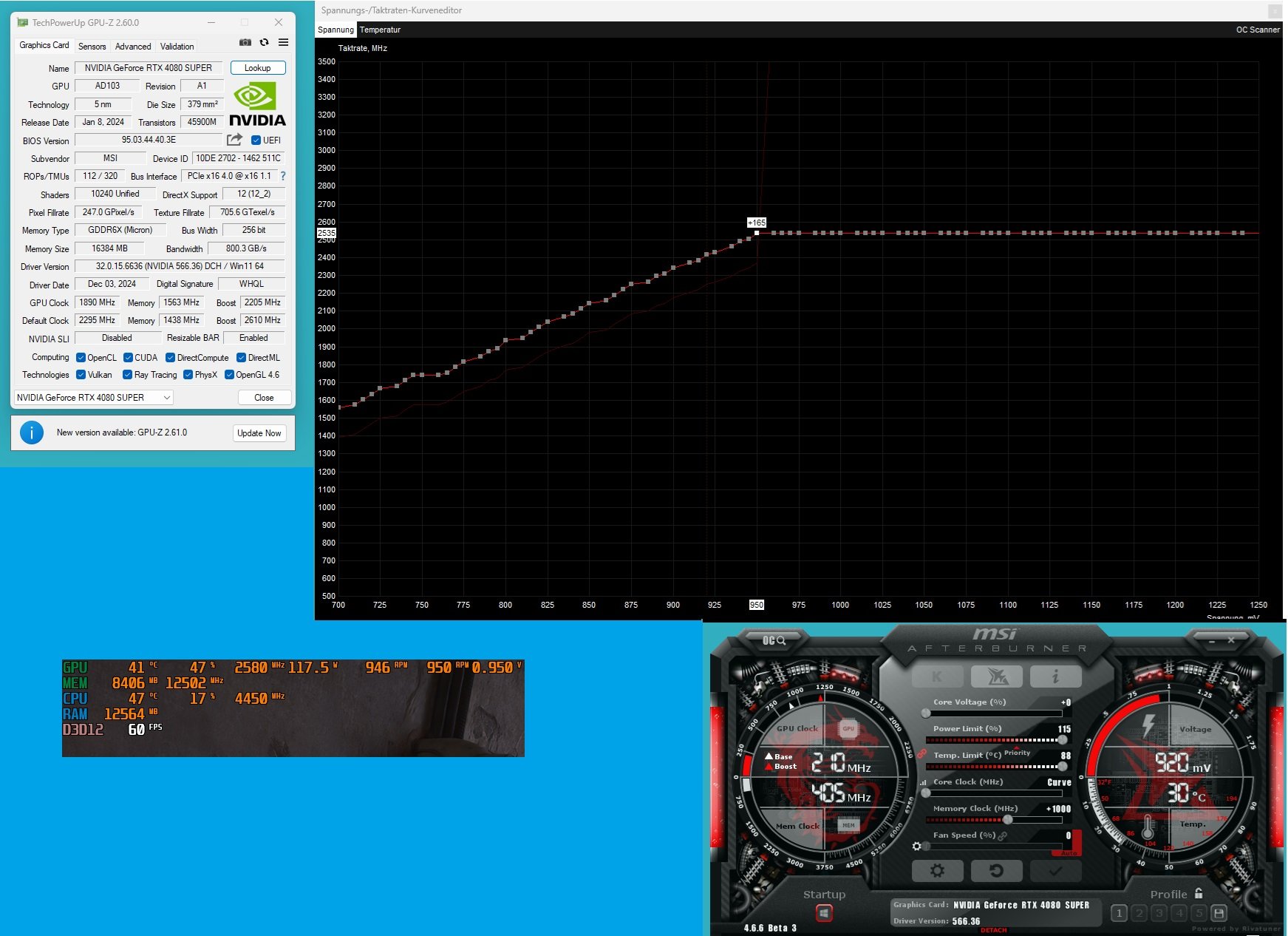Apply Afterburner settings with the checkmark button

click(x=1055, y=871)
